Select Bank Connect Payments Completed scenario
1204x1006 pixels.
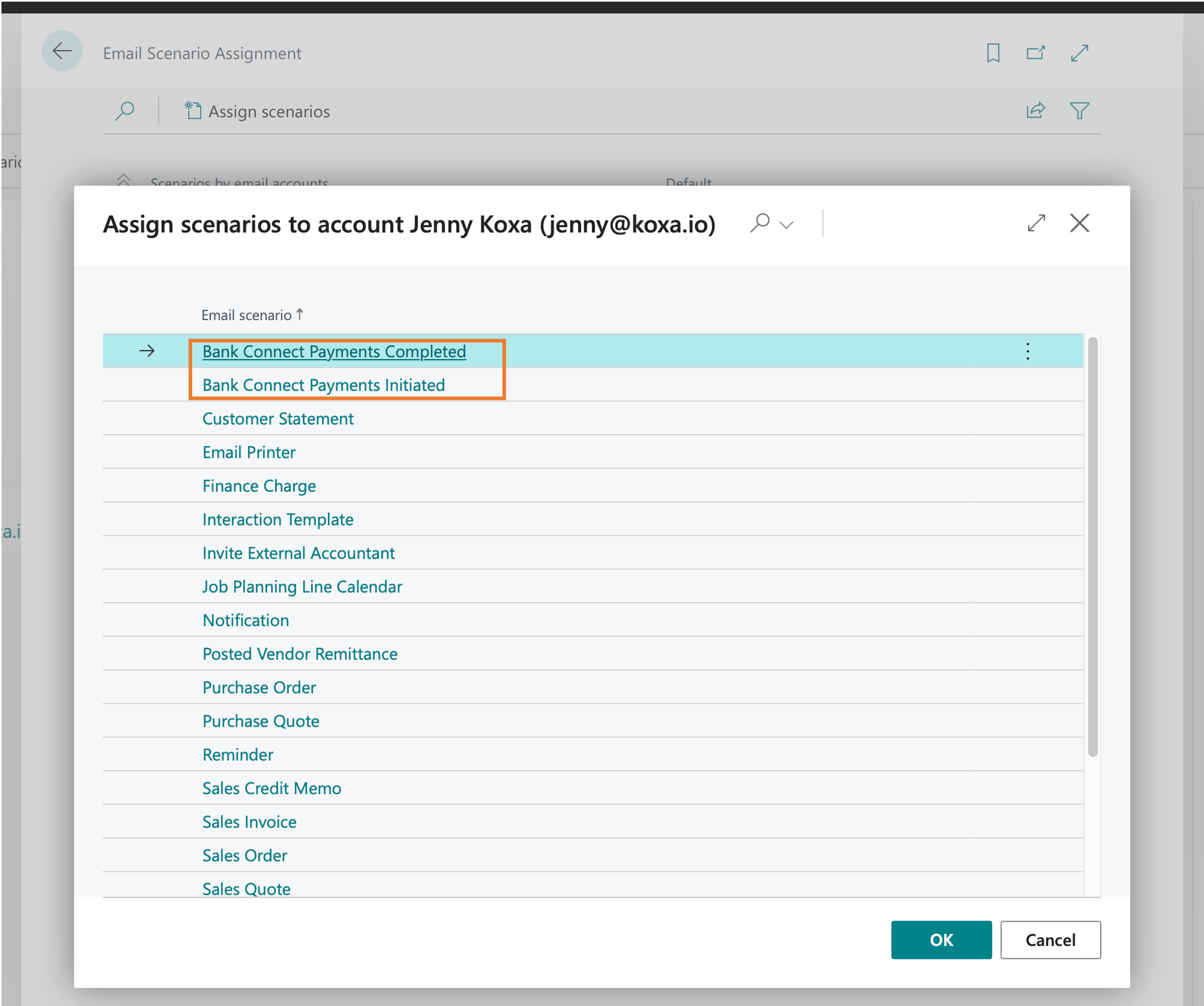pos(334,351)
